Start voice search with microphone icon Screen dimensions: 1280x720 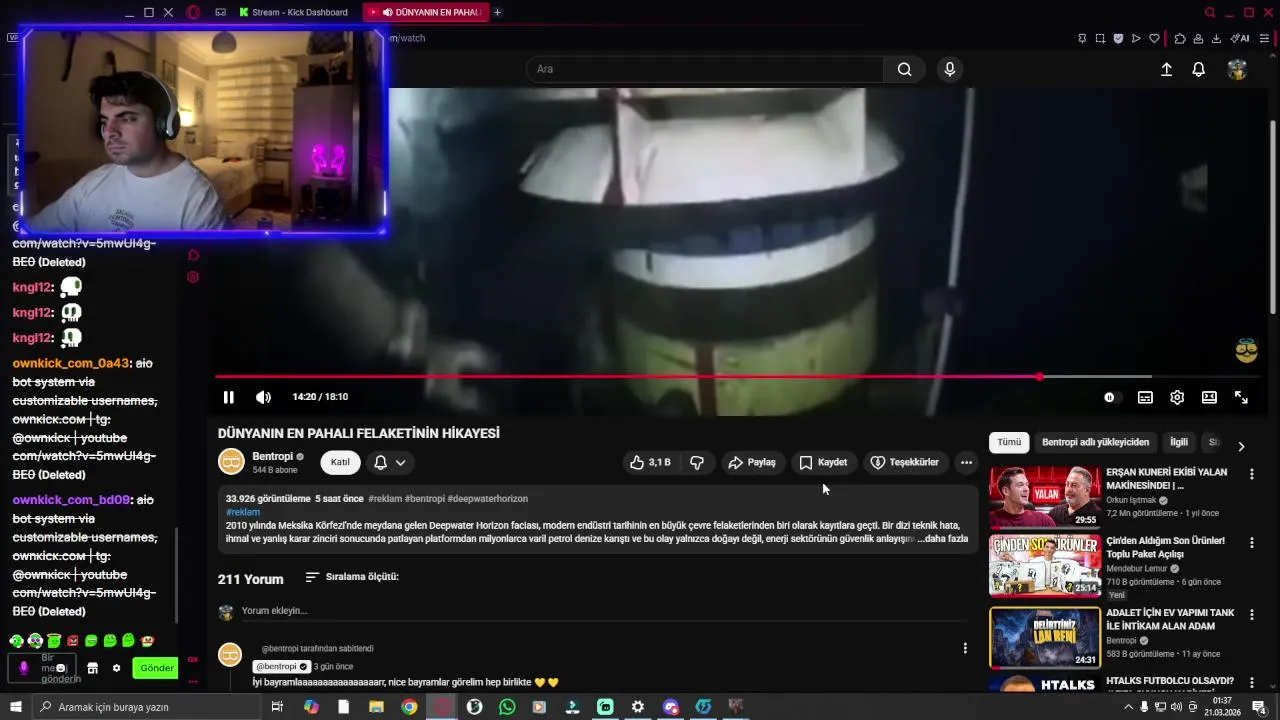pyautogui.click(x=950, y=69)
